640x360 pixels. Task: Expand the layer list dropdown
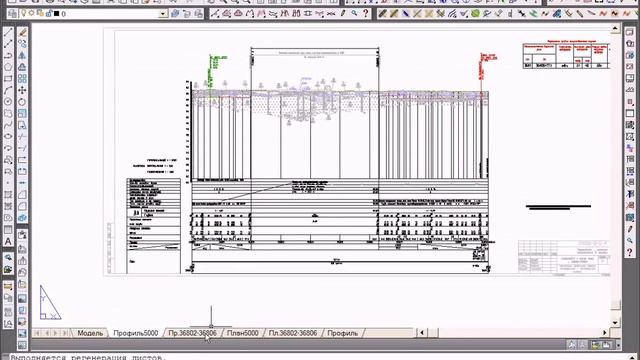tap(163, 14)
